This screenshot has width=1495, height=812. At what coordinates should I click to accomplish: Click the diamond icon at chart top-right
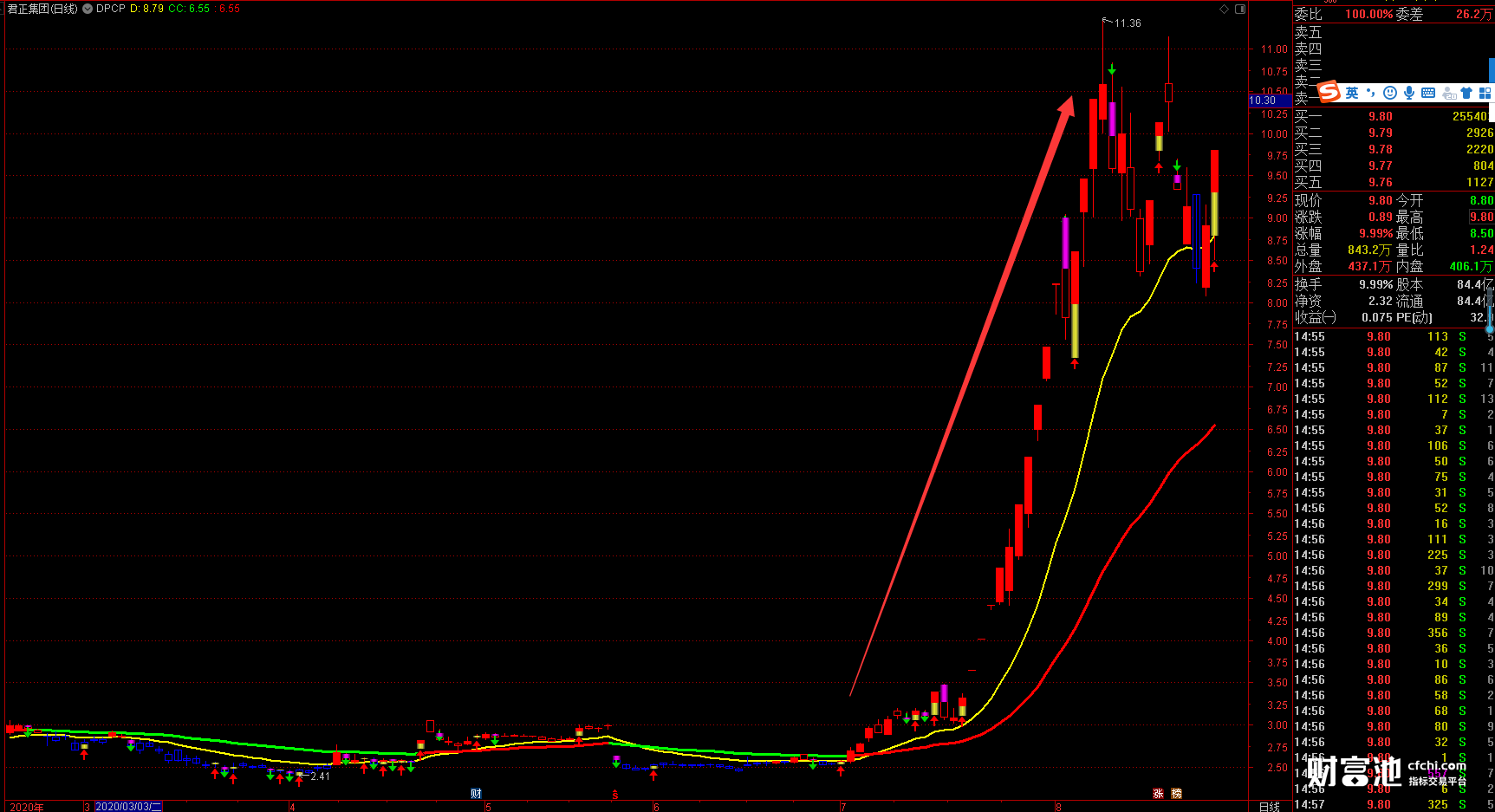[1224, 9]
